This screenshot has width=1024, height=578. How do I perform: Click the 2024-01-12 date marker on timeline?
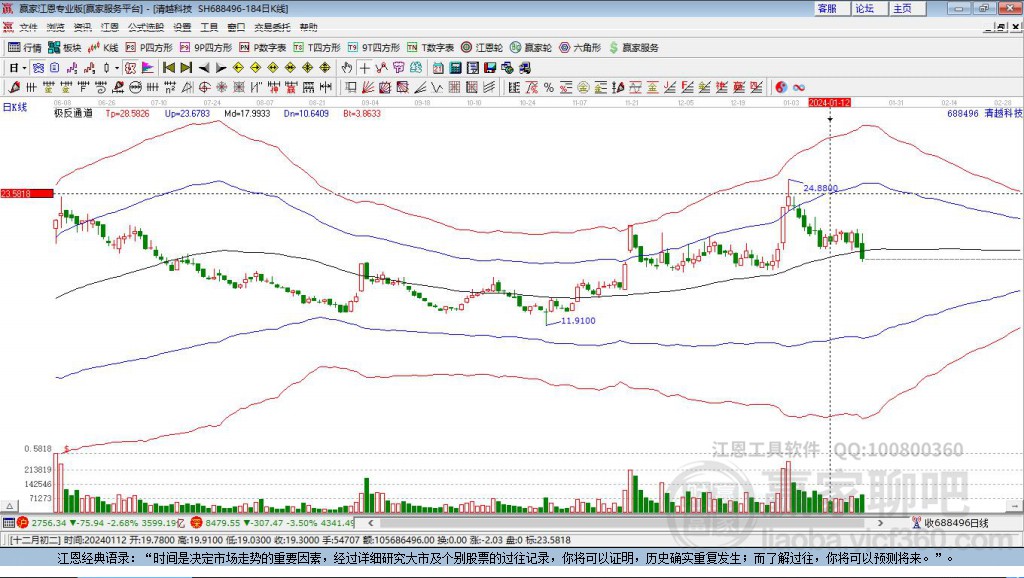829,103
